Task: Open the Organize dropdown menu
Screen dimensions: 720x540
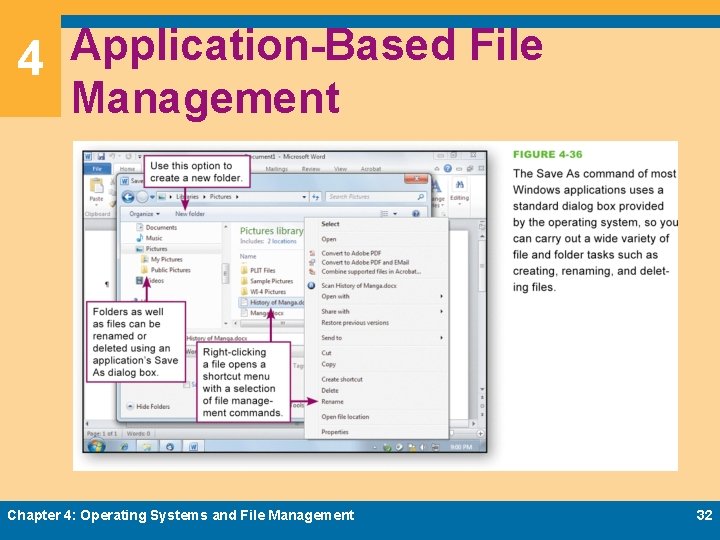Action: click(144, 214)
